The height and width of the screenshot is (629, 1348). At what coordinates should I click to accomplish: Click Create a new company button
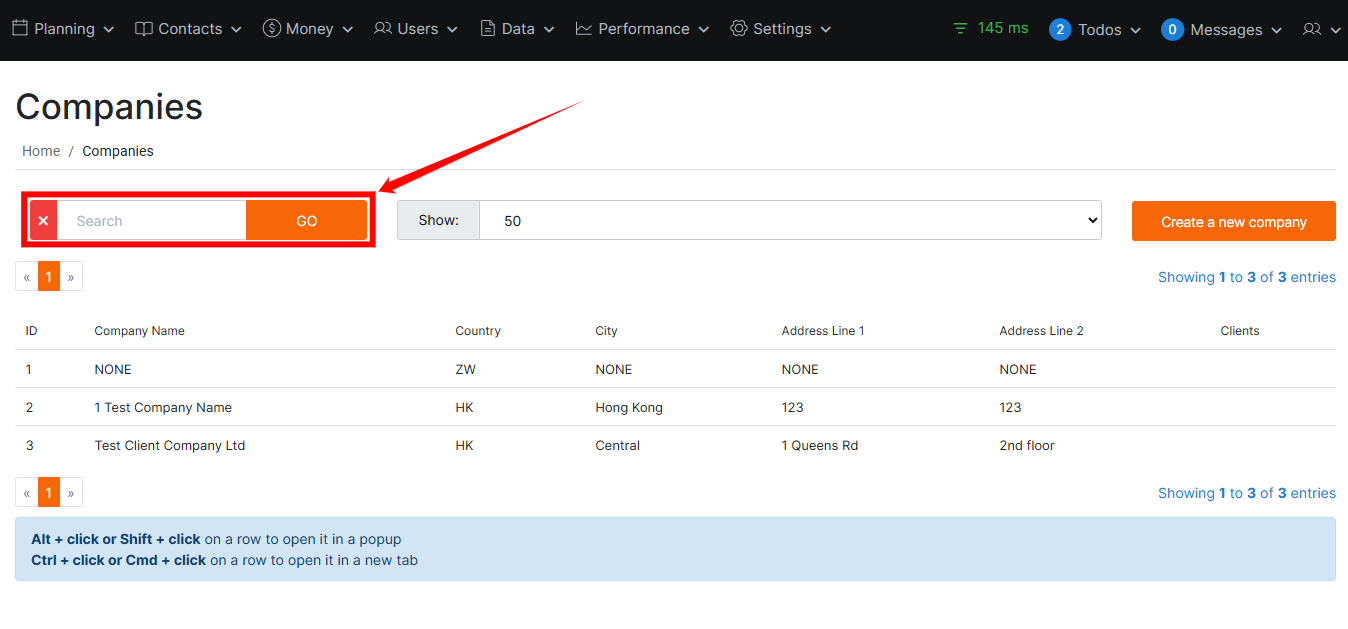[x=1233, y=222]
